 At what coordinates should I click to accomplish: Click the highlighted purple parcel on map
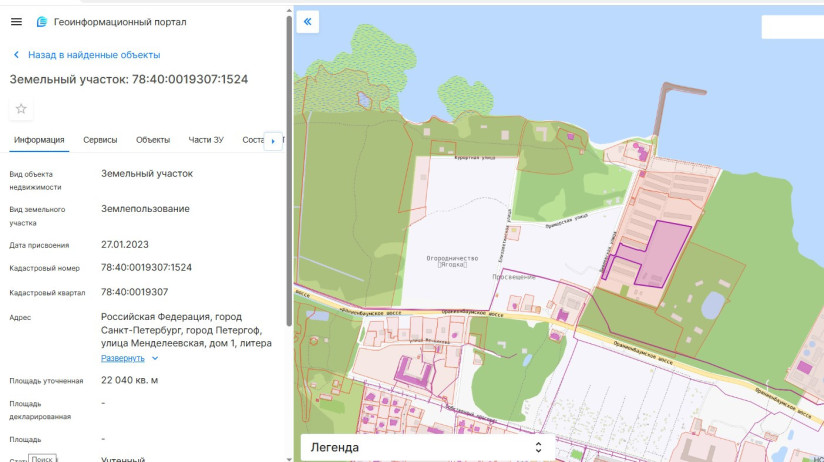pyautogui.click(x=663, y=252)
